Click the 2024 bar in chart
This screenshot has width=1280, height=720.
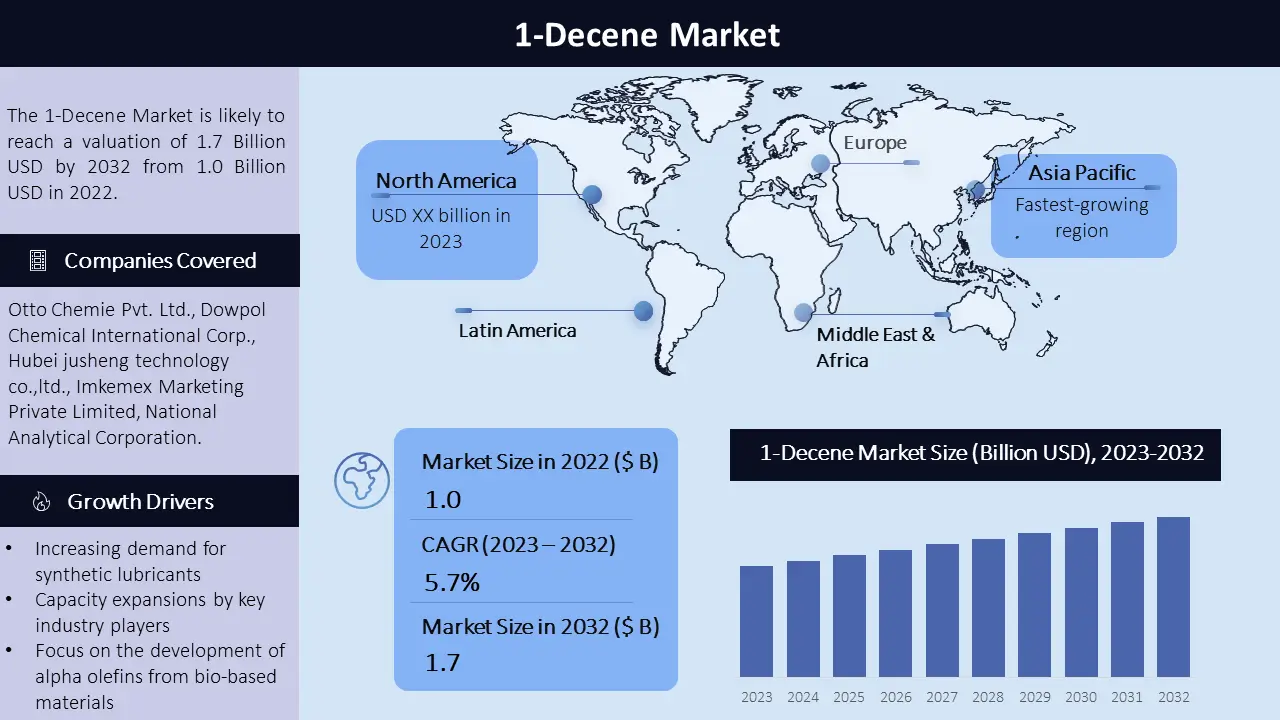coord(803,619)
